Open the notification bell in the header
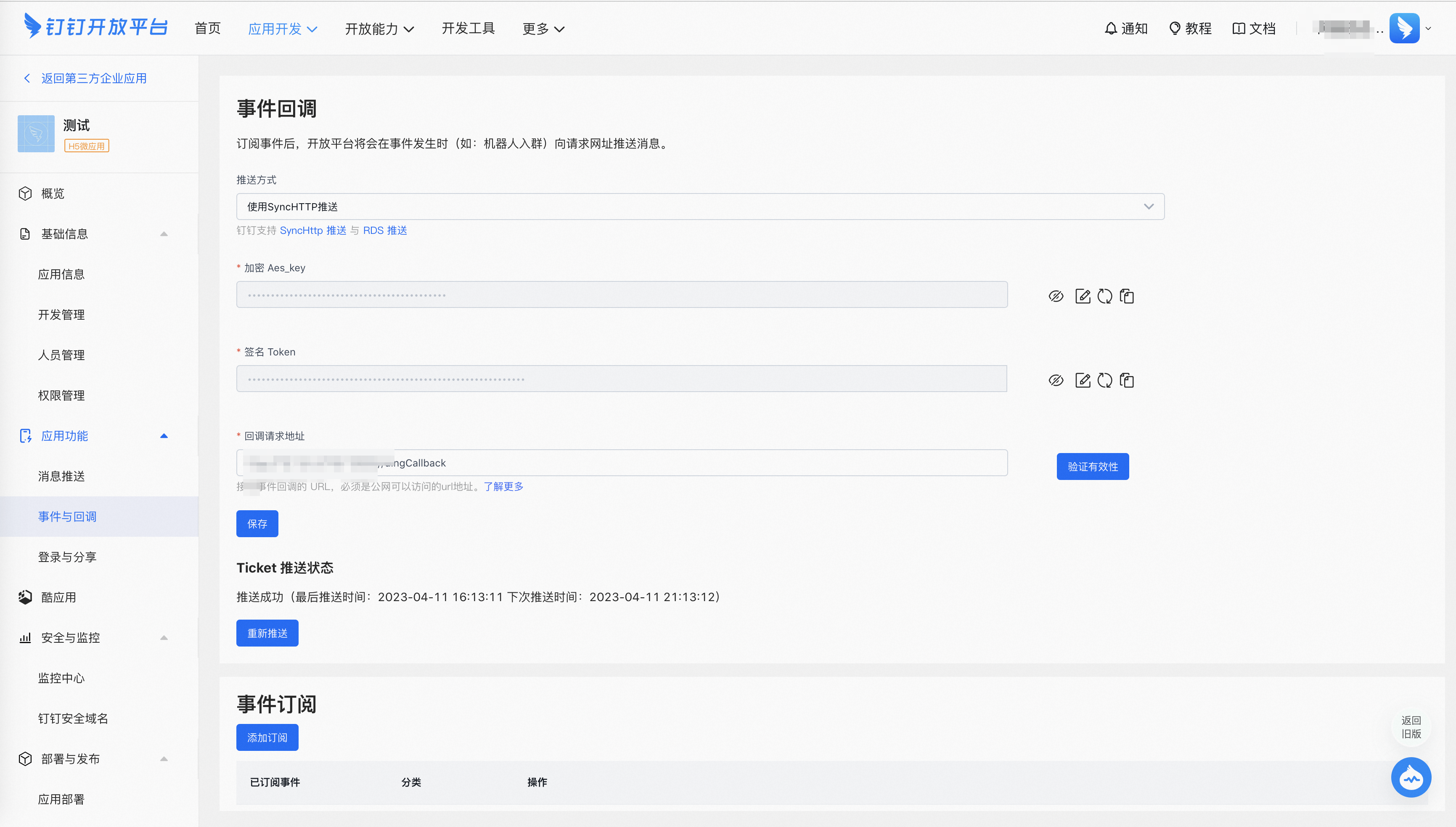The image size is (1456, 827). (1111, 29)
